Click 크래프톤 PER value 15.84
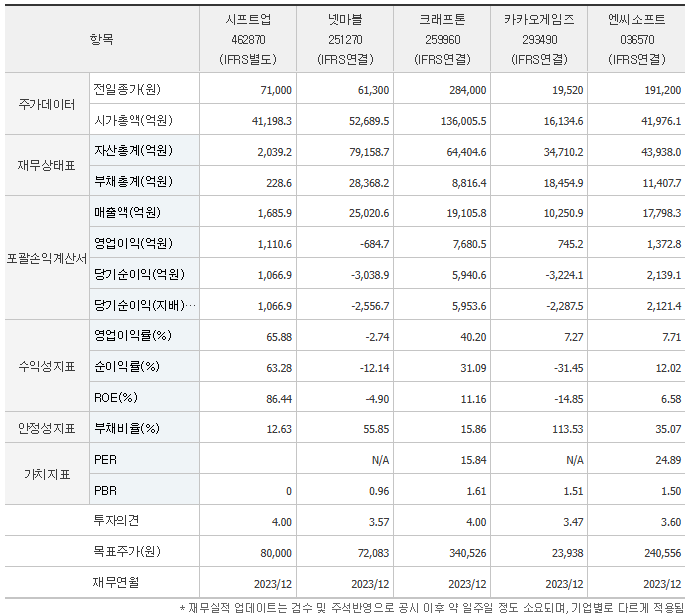The height and width of the screenshot is (614, 689). click(473, 460)
